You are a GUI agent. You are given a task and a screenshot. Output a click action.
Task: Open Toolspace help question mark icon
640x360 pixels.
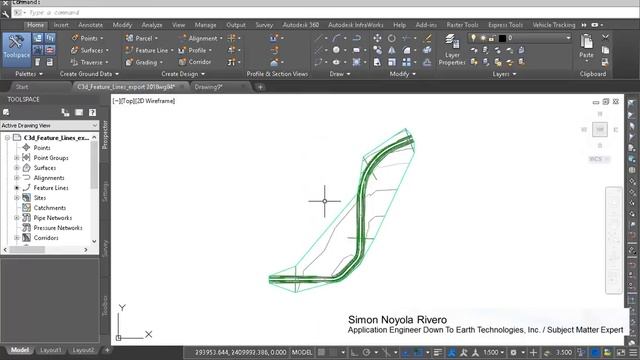[x=92, y=112]
